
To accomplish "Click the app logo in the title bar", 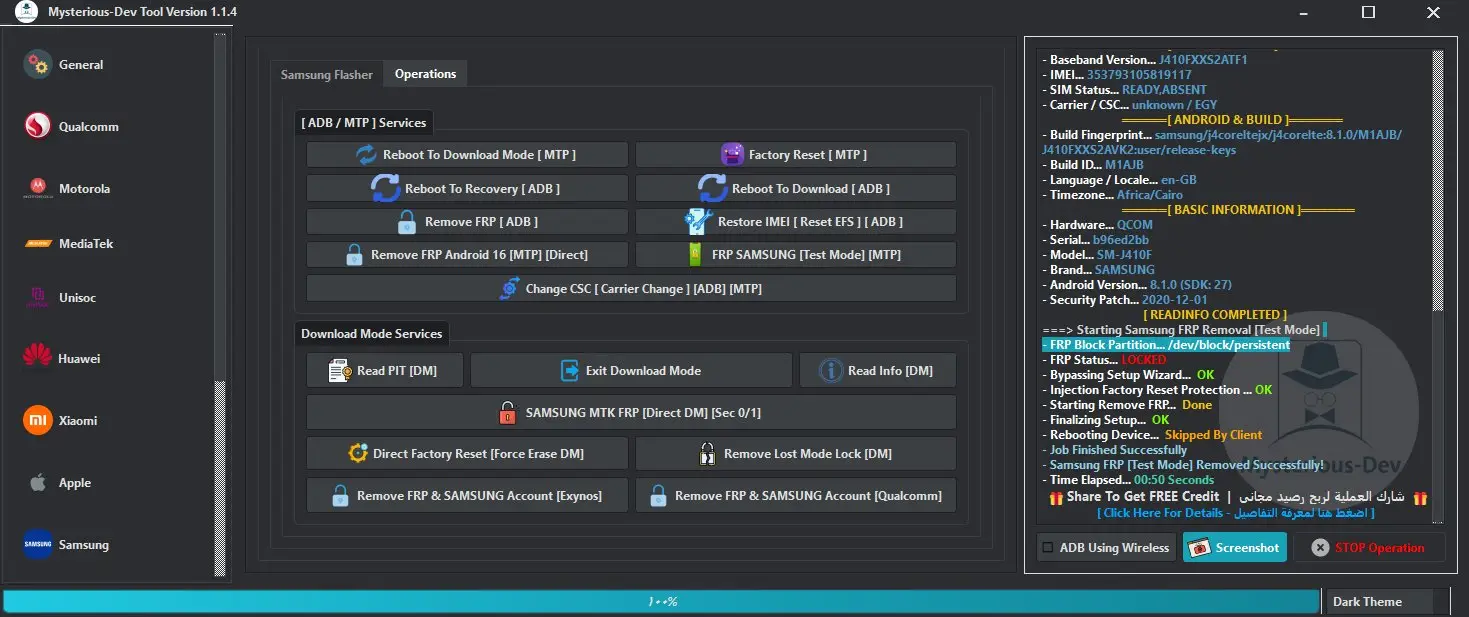I will coord(27,13).
